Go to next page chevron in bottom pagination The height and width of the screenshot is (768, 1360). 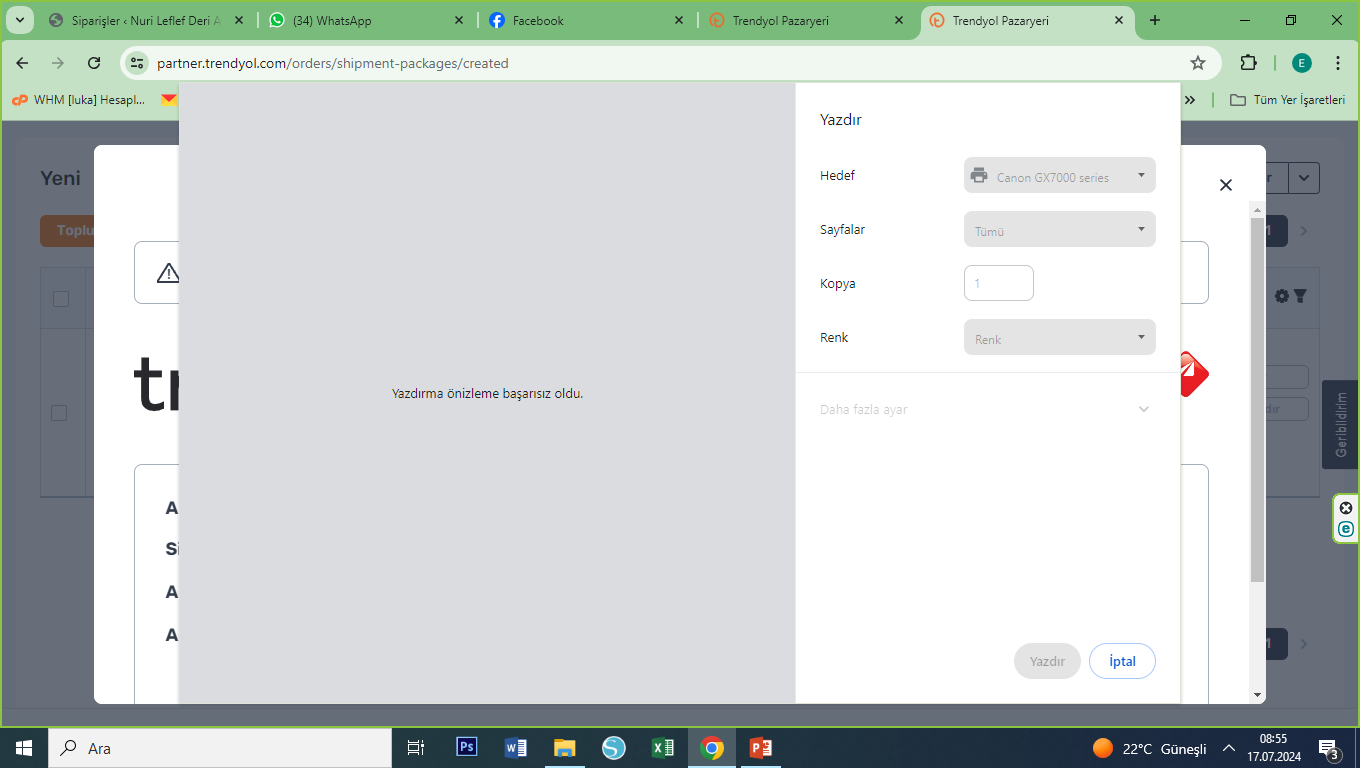[1303, 643]
